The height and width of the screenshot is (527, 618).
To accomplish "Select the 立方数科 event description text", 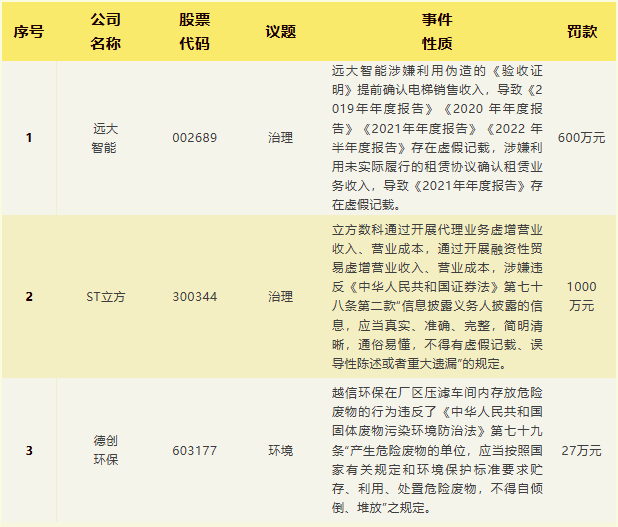I will tap(437, 297).
